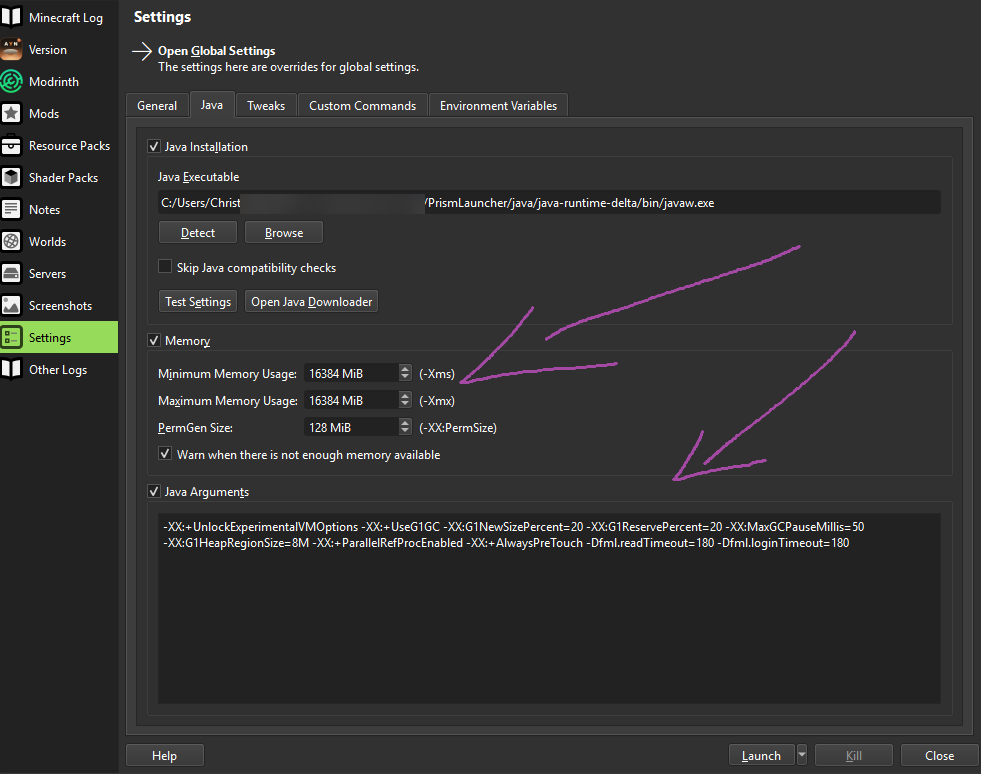The image size is (981, 774).
Task: Switch to the General tab
Action: point(157,106)
